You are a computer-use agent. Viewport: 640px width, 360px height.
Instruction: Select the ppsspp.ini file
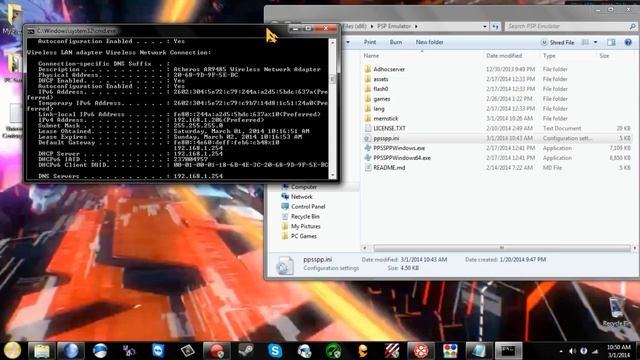[386, 138]
